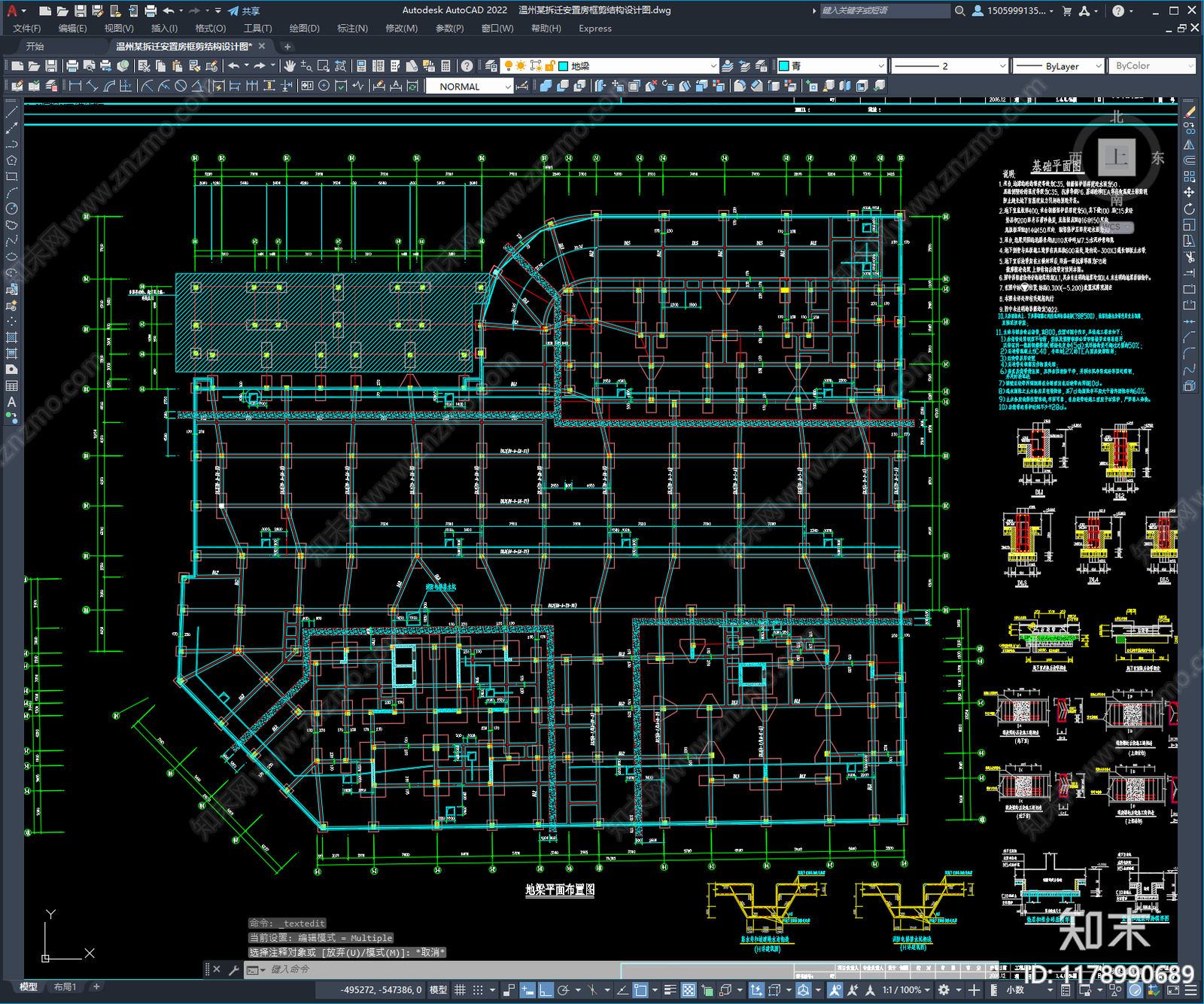Viewport: 1204px width, 1004px height.
Task: Click the Layer Properties manager icon
Action: (491, 66)
